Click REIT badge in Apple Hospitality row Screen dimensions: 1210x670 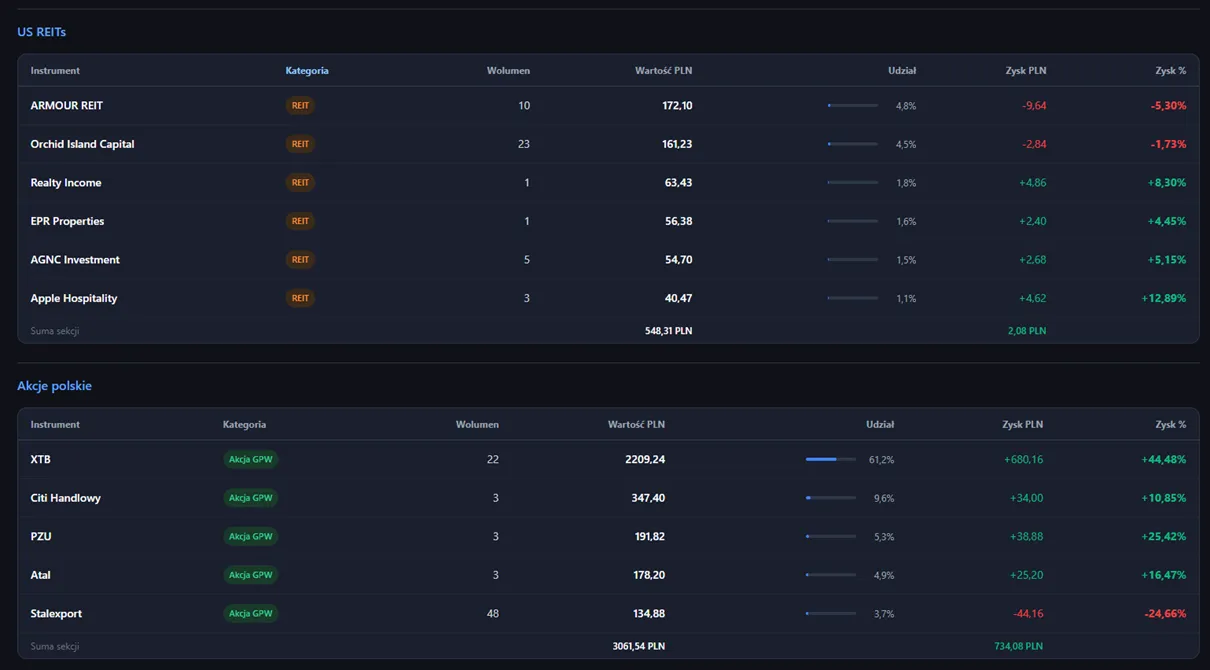[x=300, y=298]
